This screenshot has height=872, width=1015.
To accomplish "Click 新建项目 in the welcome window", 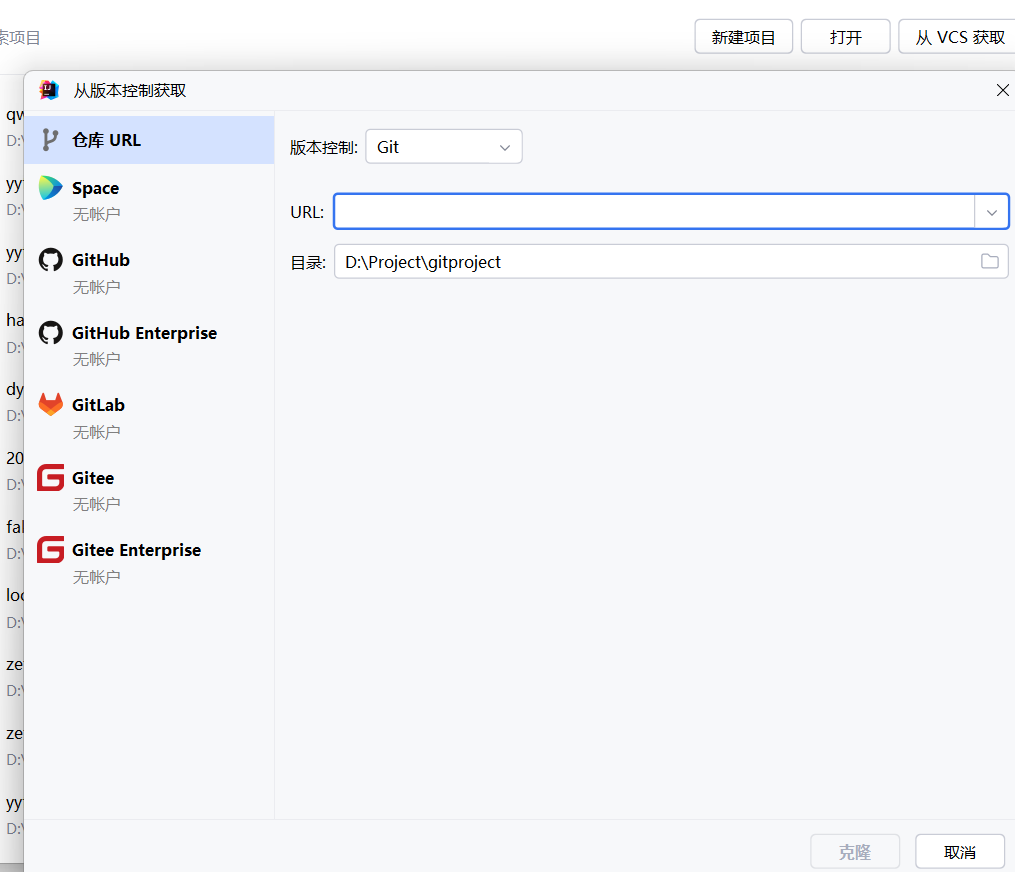I will tap(744, 37).
